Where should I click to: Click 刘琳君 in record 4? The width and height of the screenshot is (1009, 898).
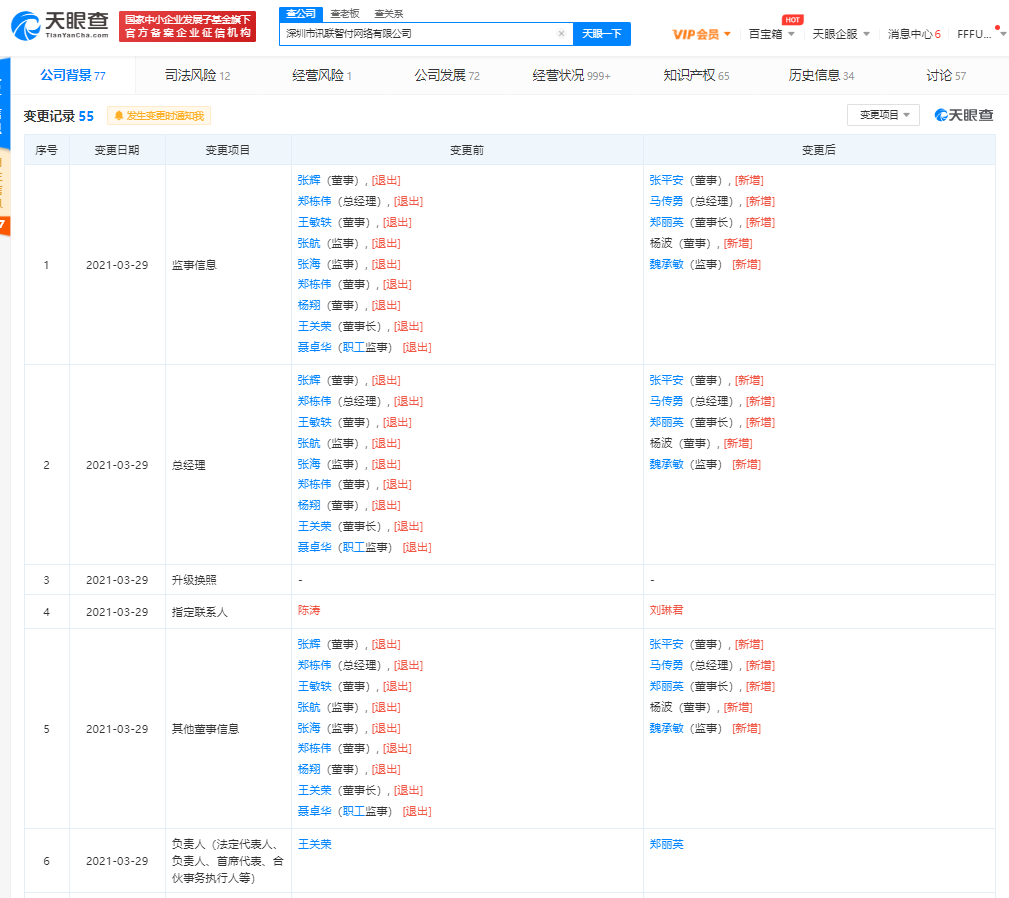pos(666,610)
